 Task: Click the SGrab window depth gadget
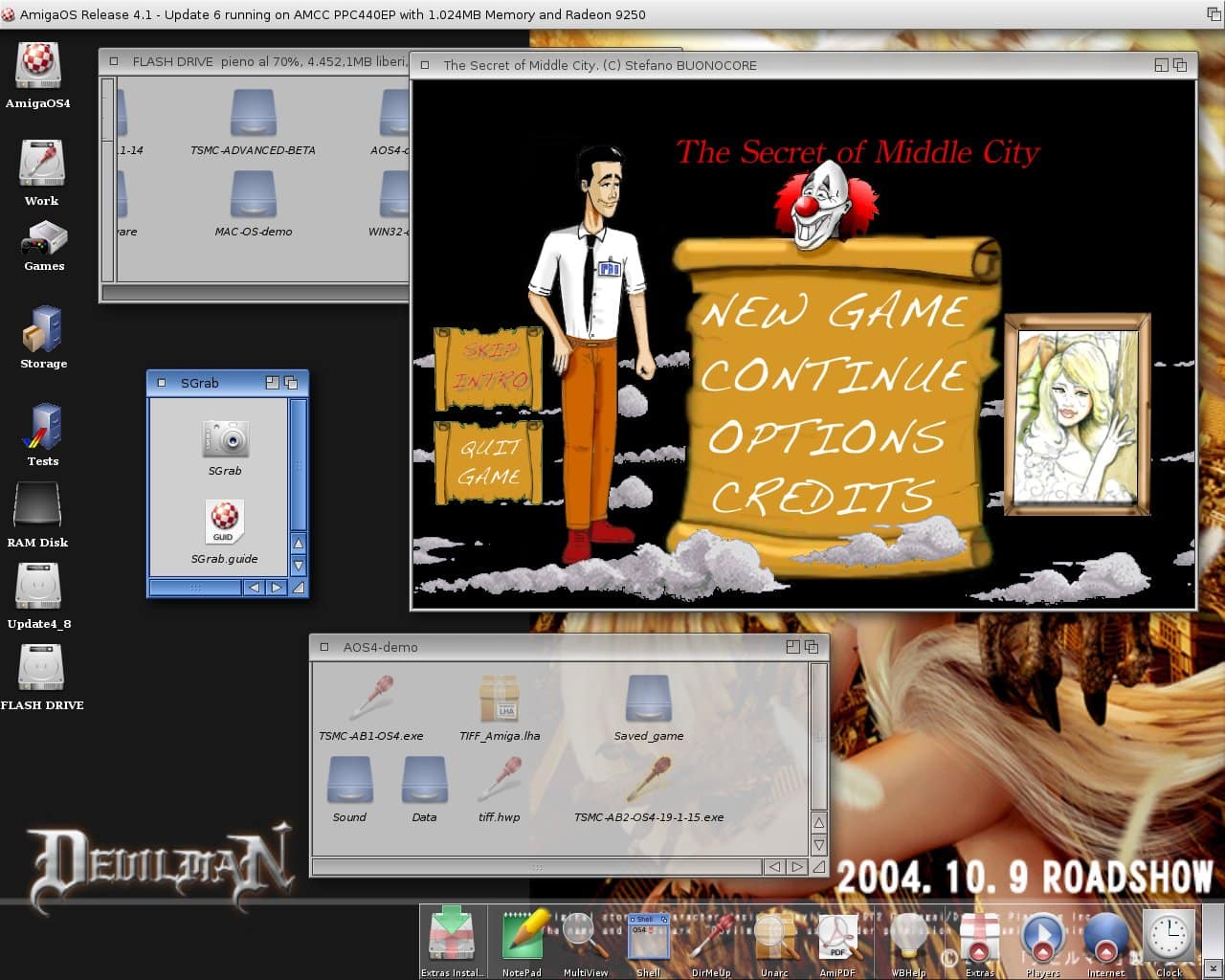(x=291, y=383)
